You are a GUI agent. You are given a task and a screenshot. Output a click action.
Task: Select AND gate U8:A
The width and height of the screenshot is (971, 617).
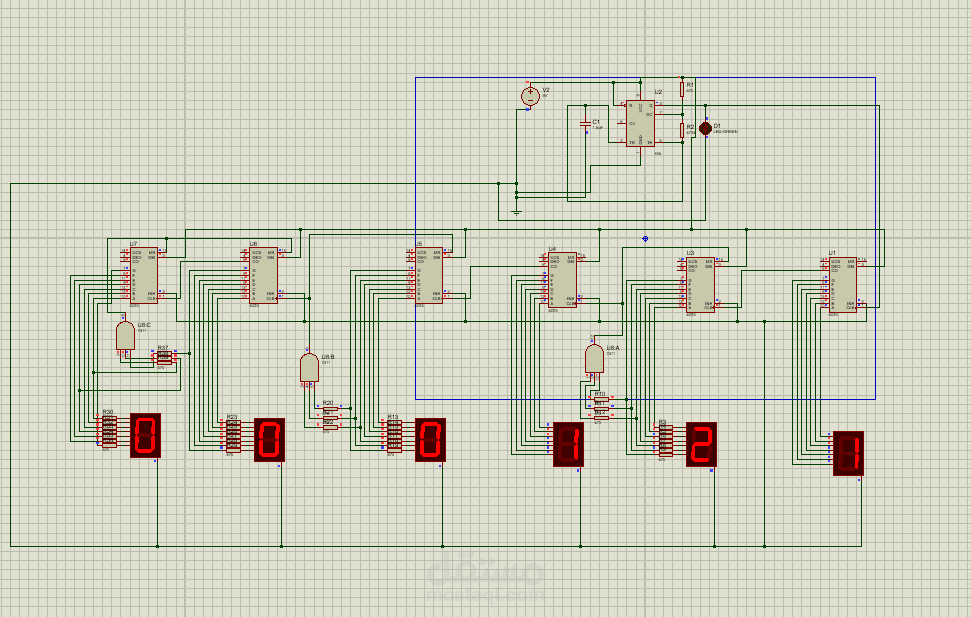[x=594, y=359]
